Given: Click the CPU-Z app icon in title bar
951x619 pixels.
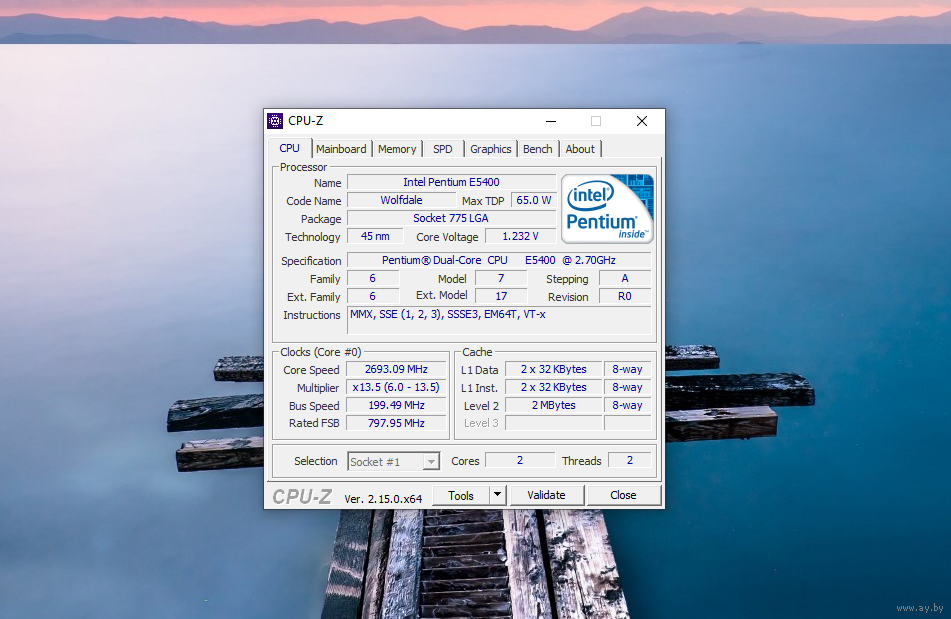Looking at the screenshot, I should click(275, 121).
